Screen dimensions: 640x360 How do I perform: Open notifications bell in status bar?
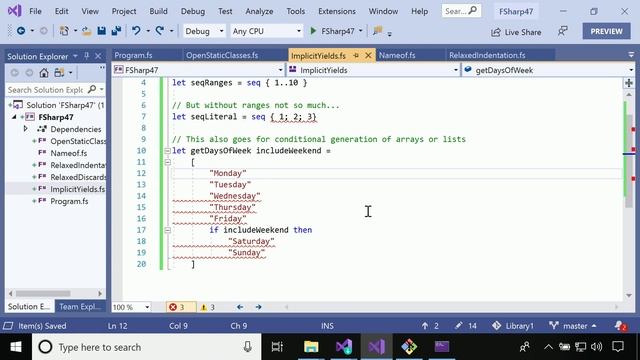pos(620,325)
